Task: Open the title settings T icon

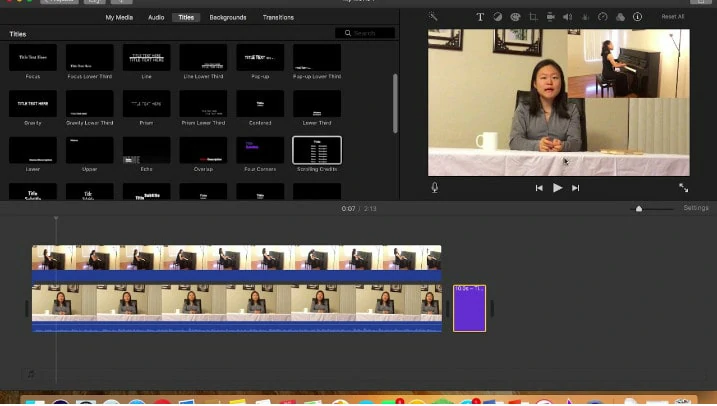Action: click(x=480, y=17)
